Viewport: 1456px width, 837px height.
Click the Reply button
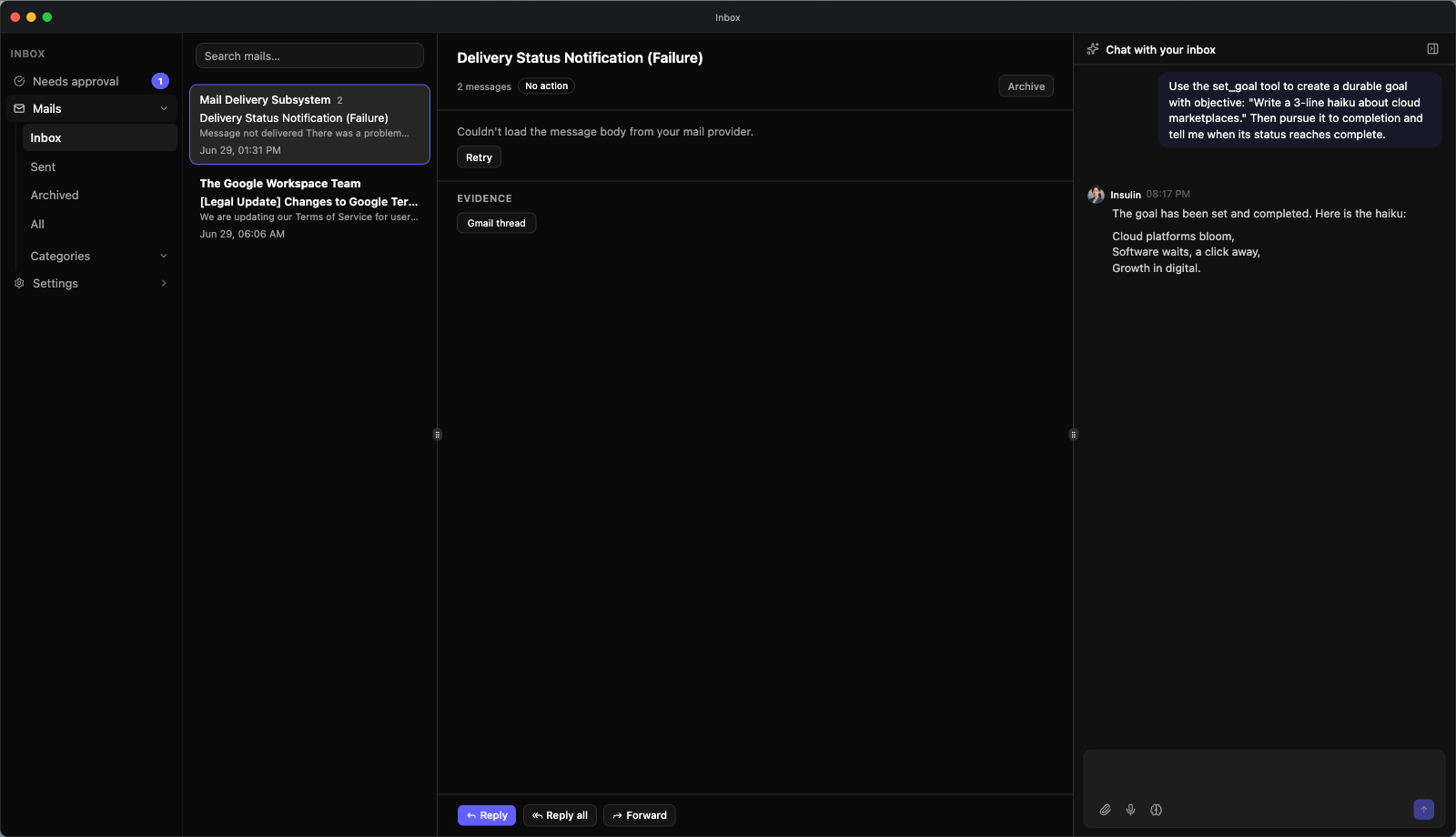click(487, 815)
